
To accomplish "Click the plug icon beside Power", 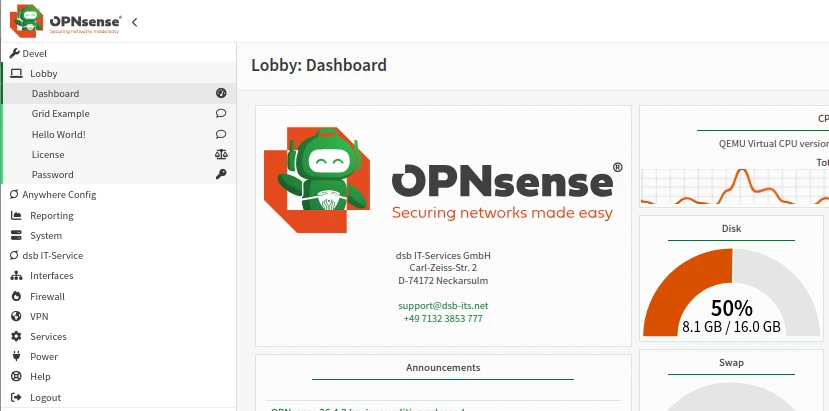I will (16, 356).
